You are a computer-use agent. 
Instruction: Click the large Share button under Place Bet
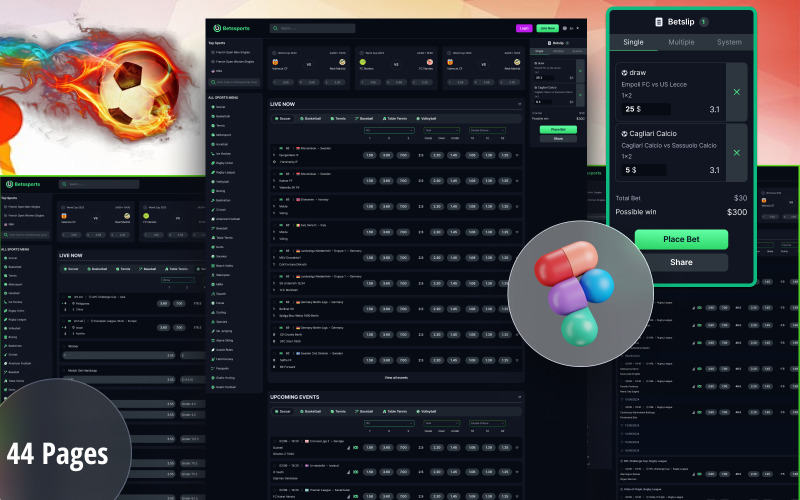pos(681,262)
